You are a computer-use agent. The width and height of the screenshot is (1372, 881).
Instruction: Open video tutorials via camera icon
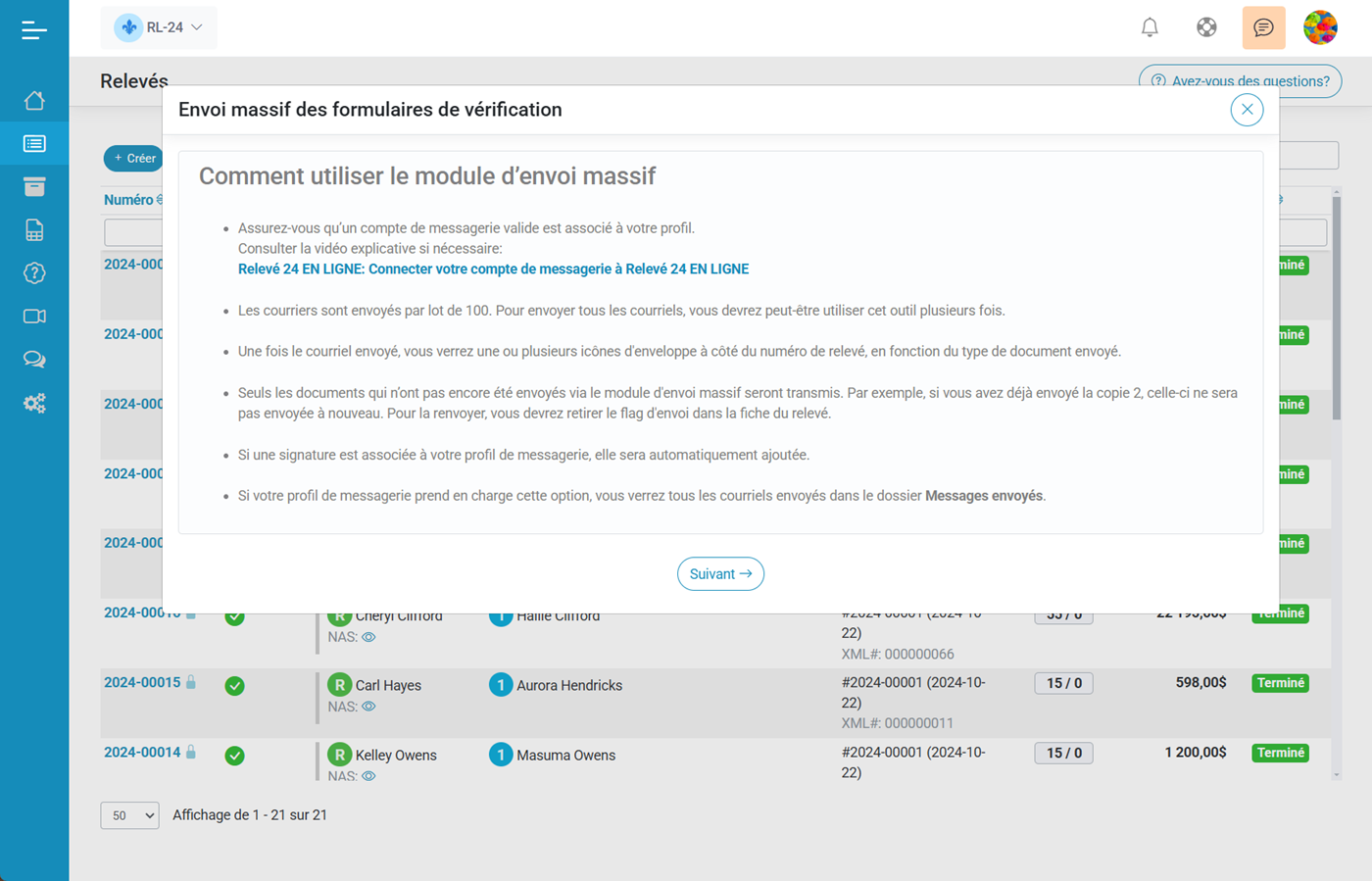click(34, 316)
